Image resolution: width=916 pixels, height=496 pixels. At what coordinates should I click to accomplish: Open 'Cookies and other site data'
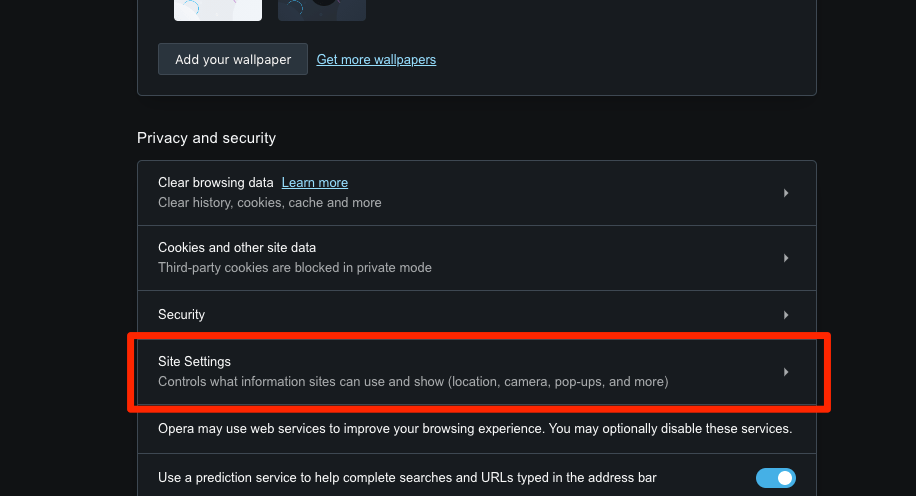point(237,248)
